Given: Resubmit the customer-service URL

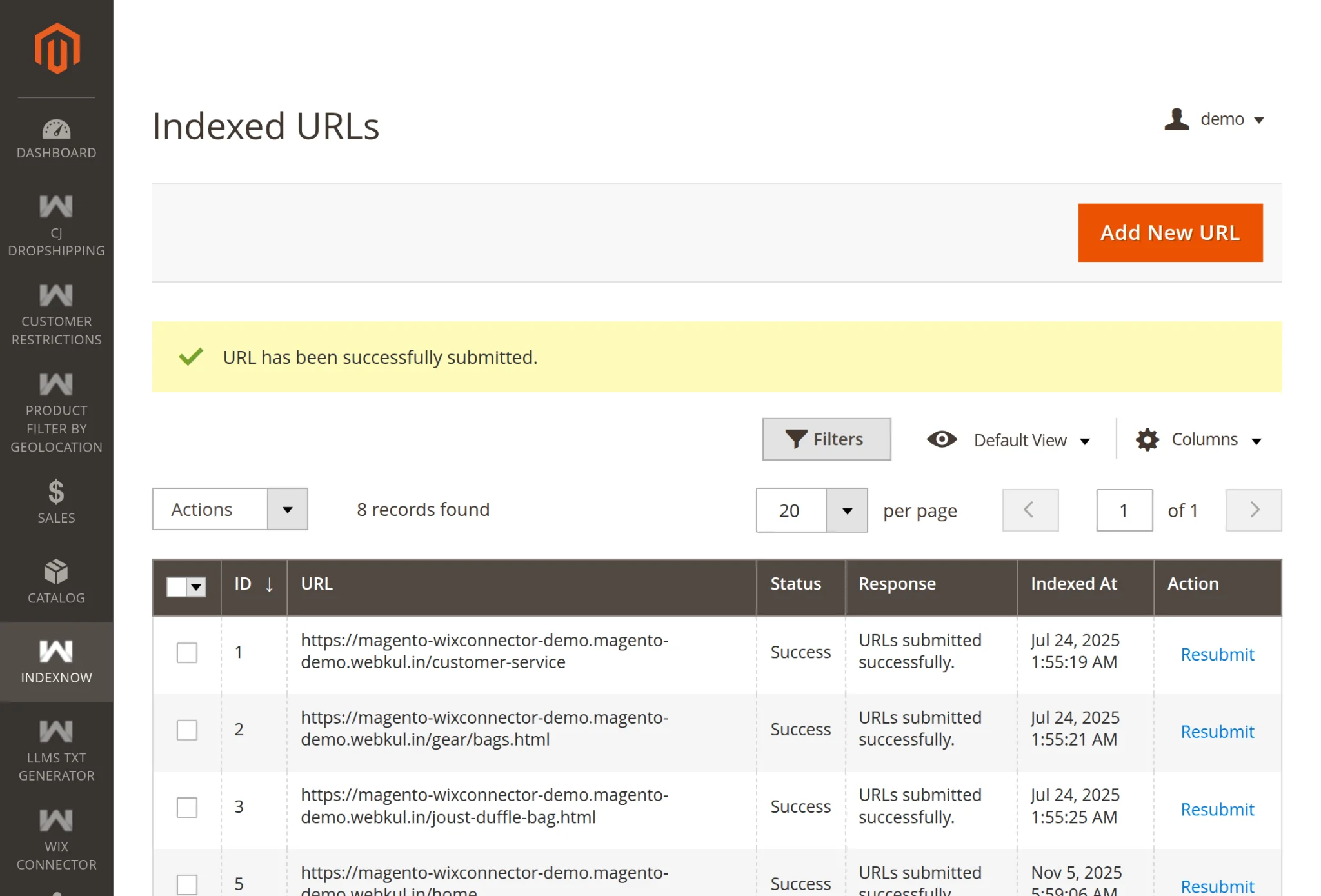Looking at the screenshot, I should click(x=1217, y=654).
